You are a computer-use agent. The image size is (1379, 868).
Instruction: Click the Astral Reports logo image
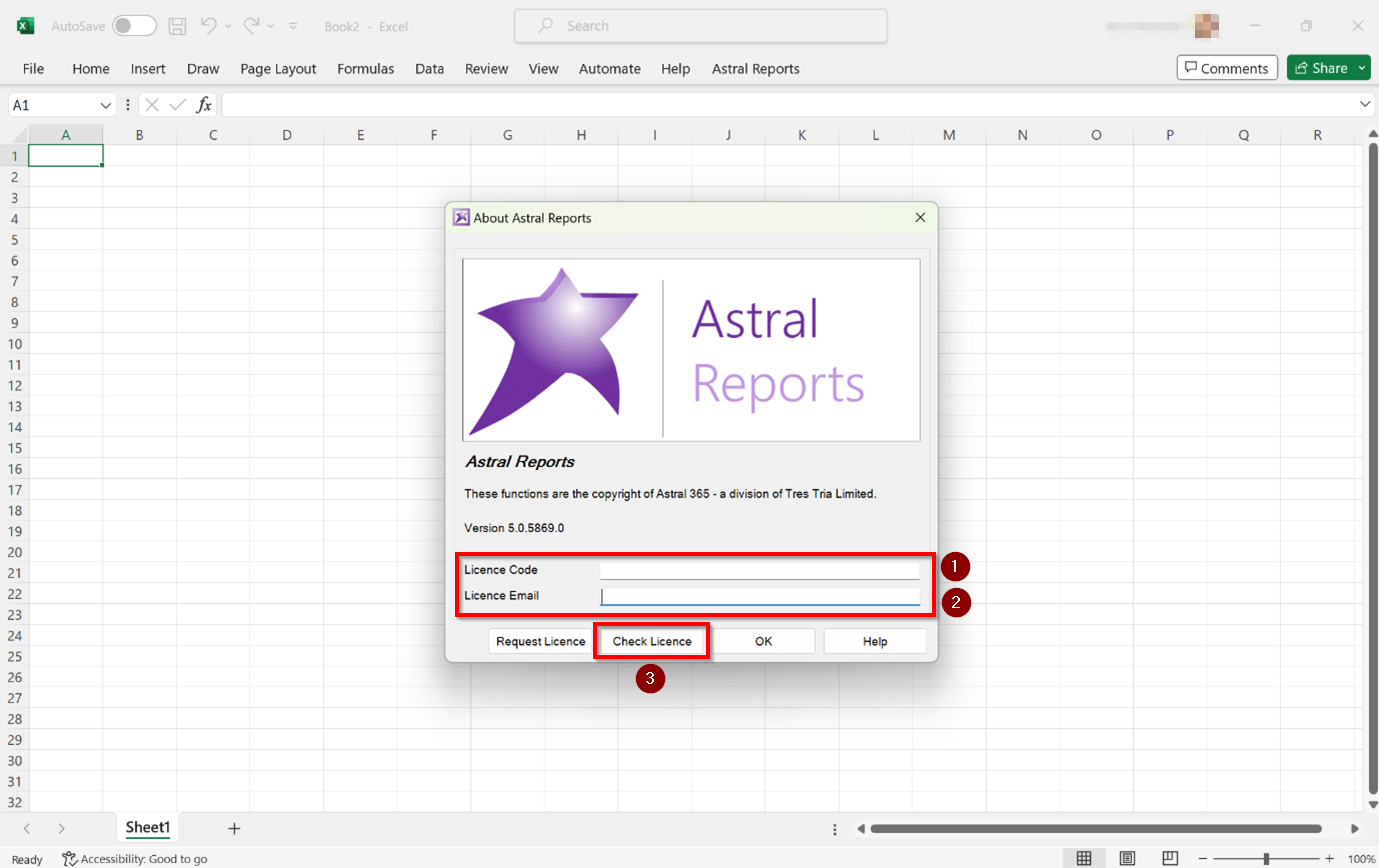(x=691, y=350)
